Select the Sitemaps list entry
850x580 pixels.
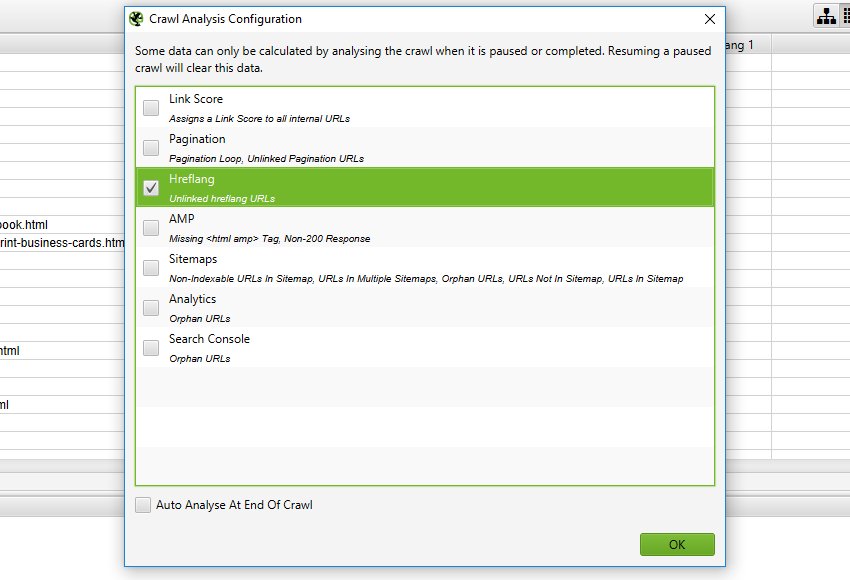(x=425, y=267)
